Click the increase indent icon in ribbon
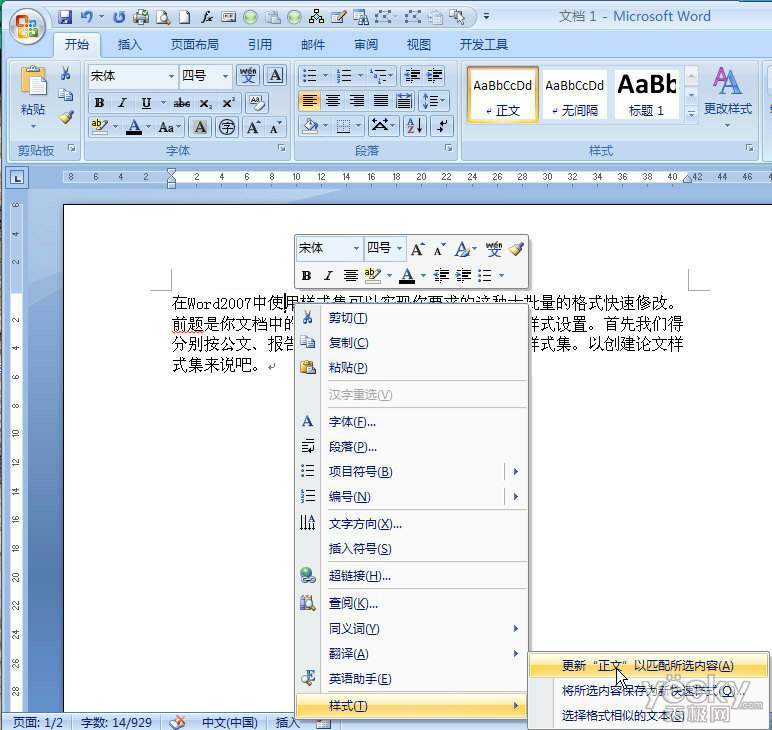The height and width of the screenshot is (730, 772). click(435, 76)
